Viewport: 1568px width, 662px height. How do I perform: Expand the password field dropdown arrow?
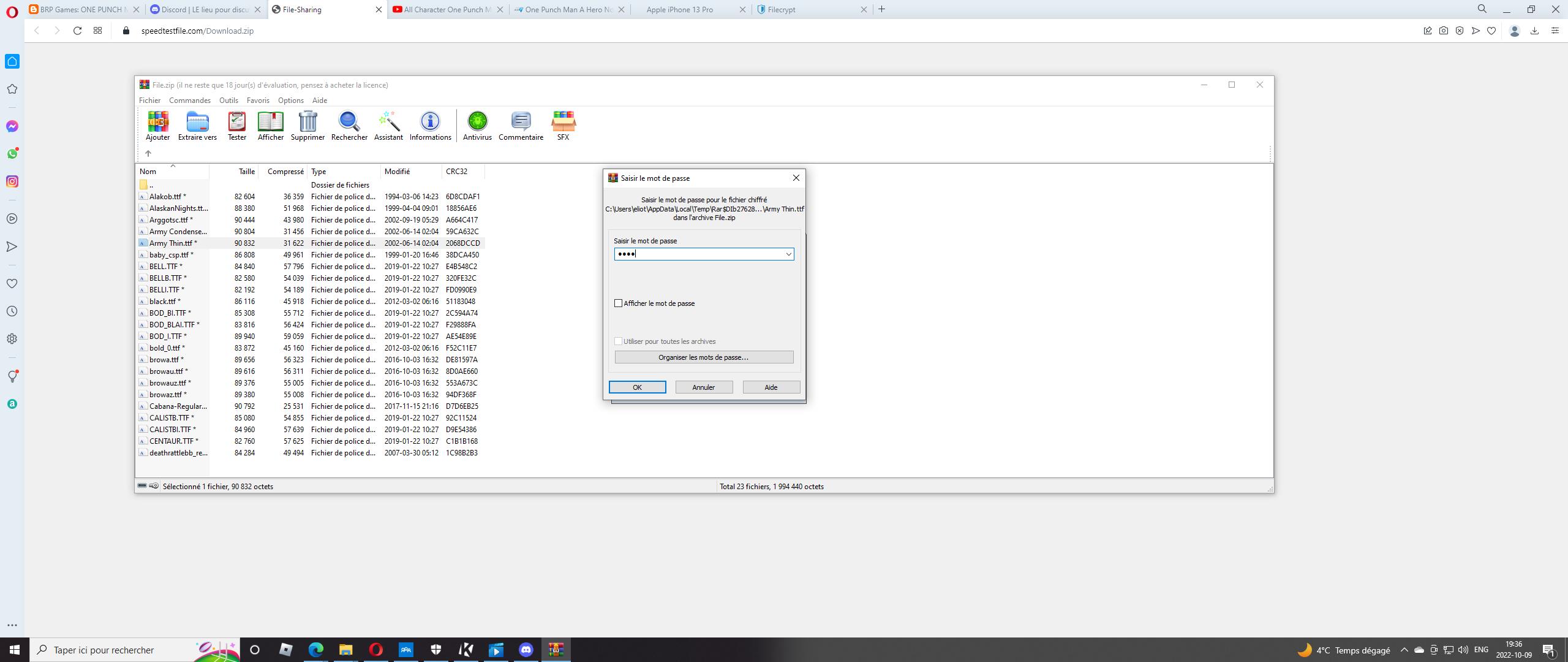[x=788, y=254]
